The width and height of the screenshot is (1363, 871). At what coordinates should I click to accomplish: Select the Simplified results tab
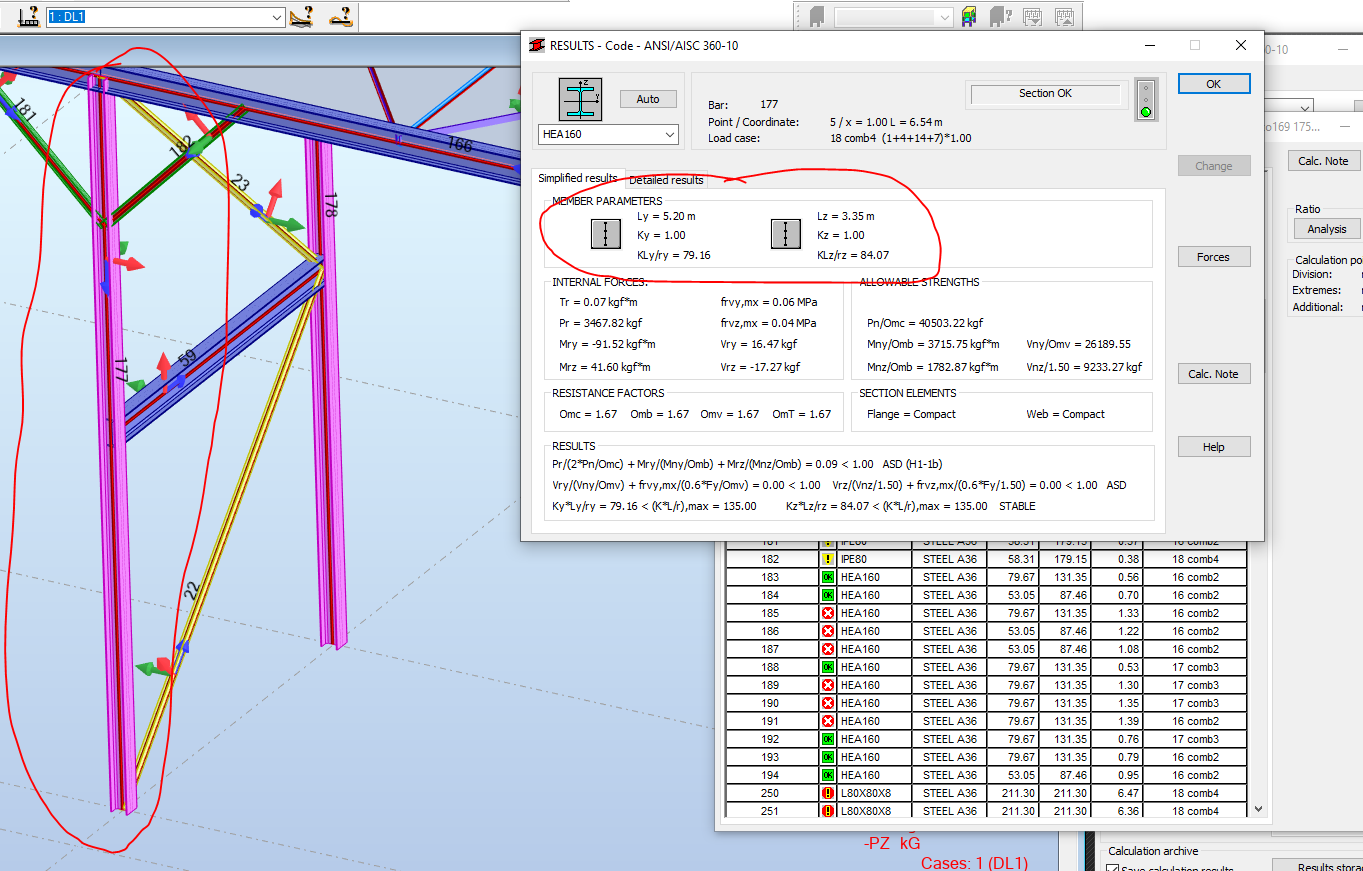click(x=578, y=179)
